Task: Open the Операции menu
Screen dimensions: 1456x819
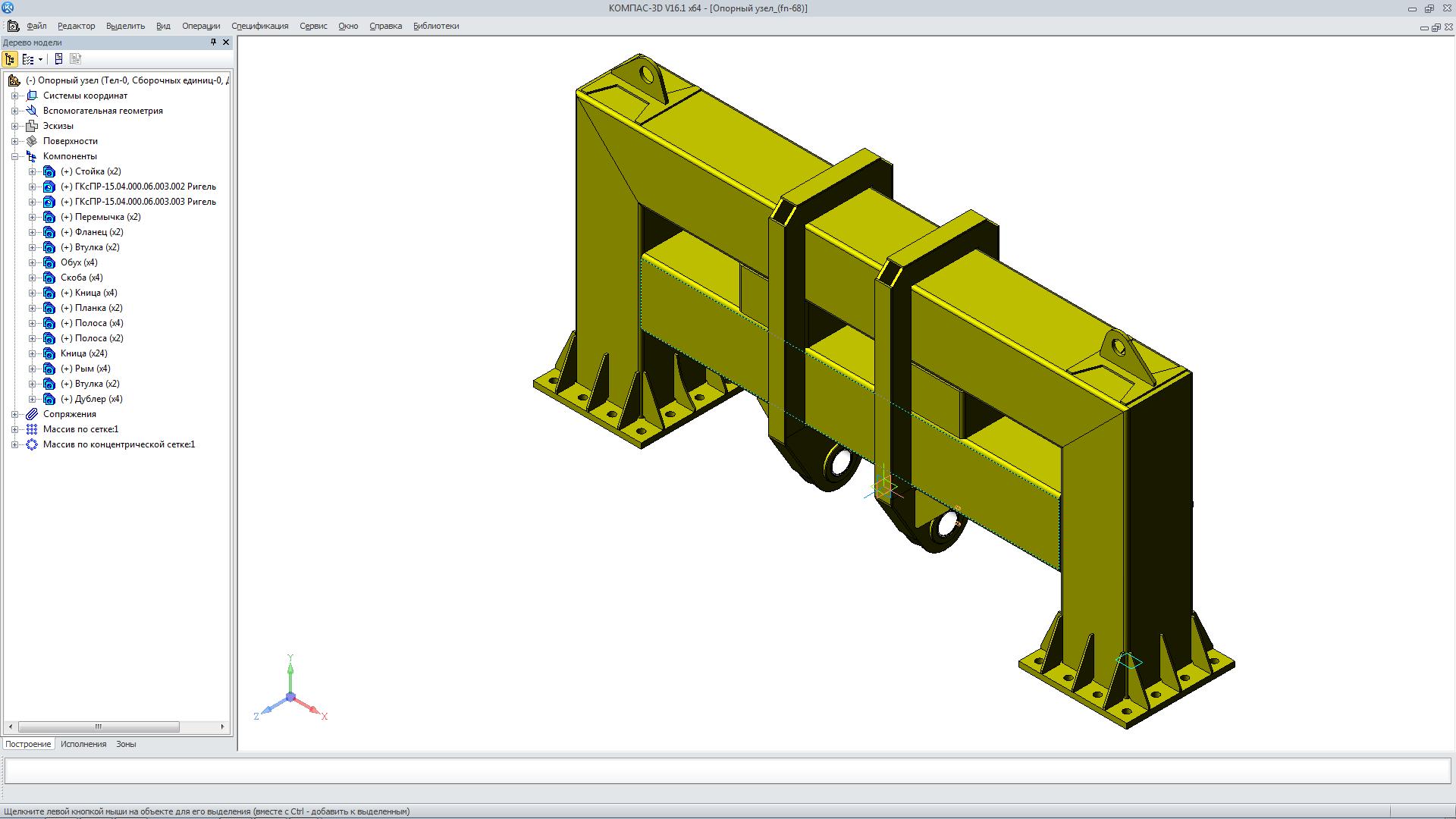Action: [x=200, y=26]
